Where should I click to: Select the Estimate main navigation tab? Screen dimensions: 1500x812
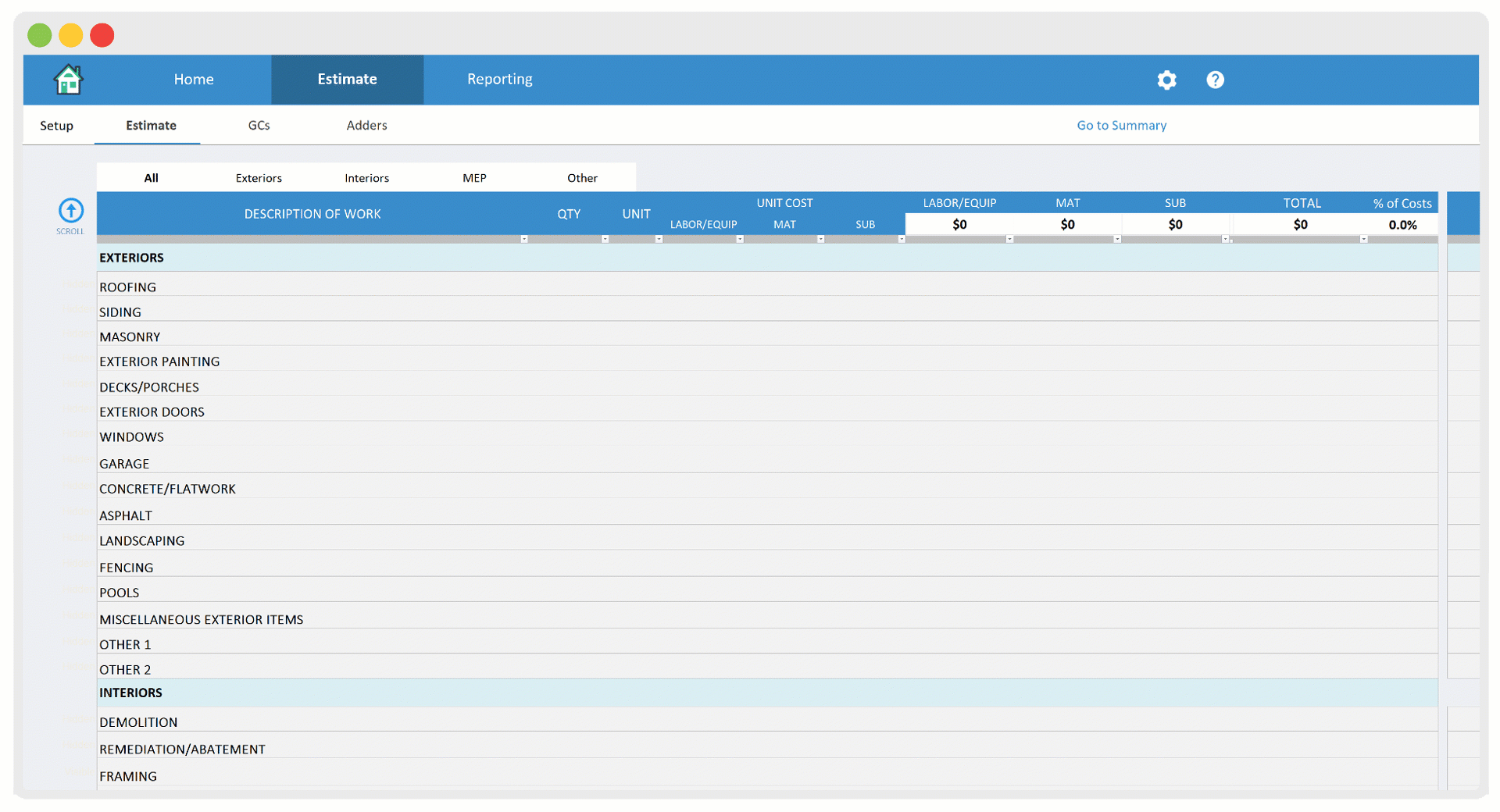[348, 79]
